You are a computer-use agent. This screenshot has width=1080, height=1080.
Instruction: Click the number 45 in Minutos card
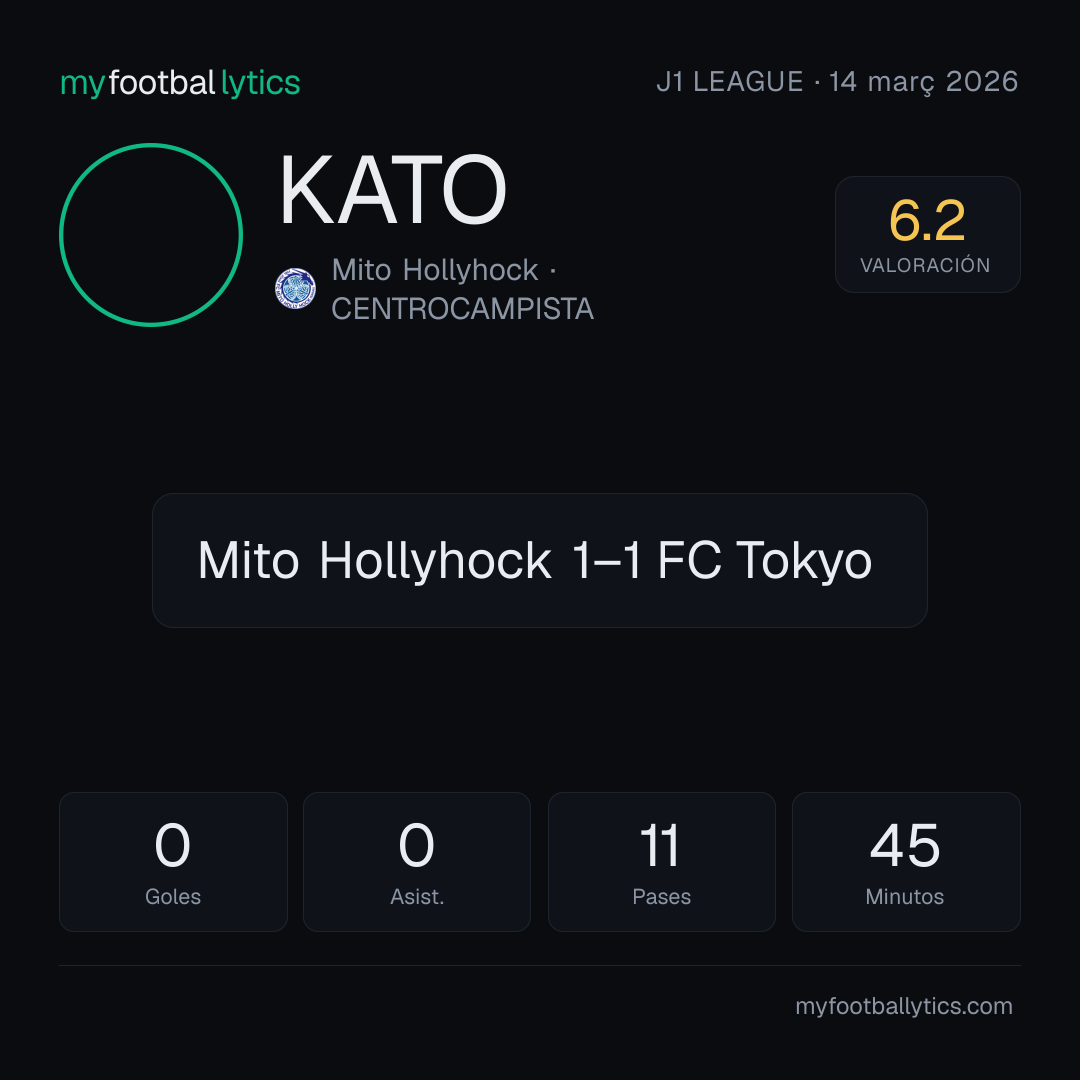click(905, 845)
